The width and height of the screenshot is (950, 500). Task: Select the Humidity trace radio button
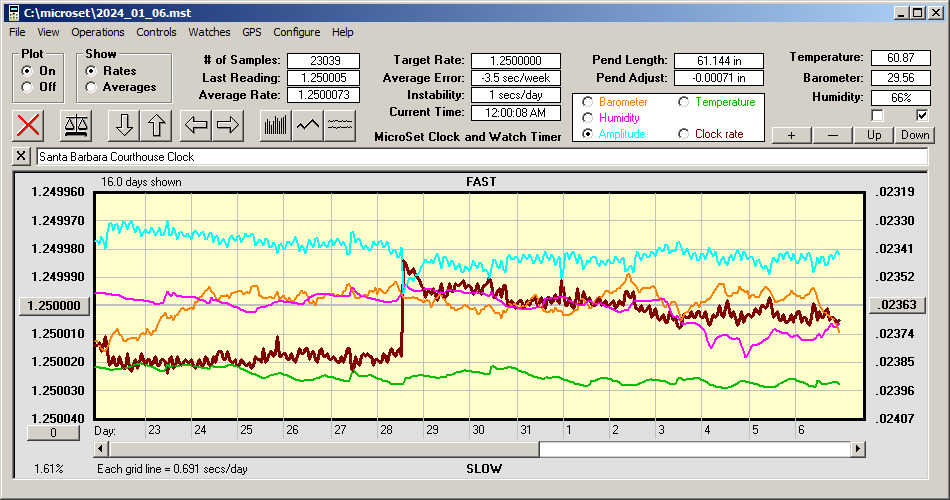[x=587, y=118]
